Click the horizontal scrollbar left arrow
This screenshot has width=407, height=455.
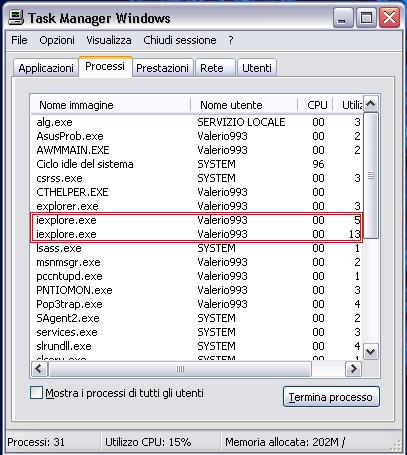(x=39, y=369)
